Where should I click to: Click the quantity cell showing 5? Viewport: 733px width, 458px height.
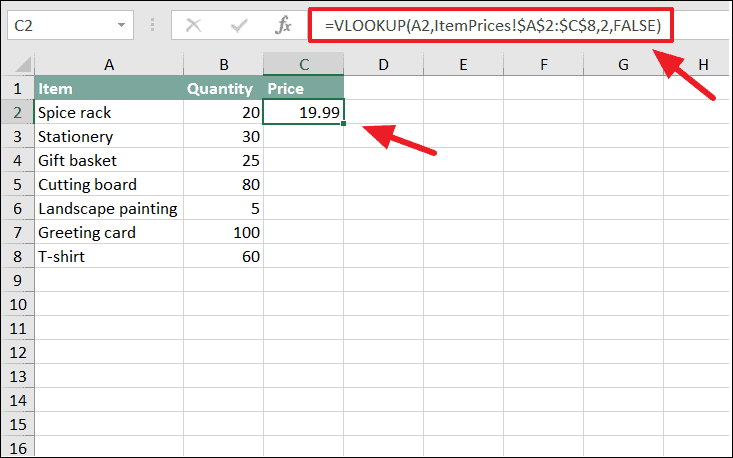coord(223,208)
